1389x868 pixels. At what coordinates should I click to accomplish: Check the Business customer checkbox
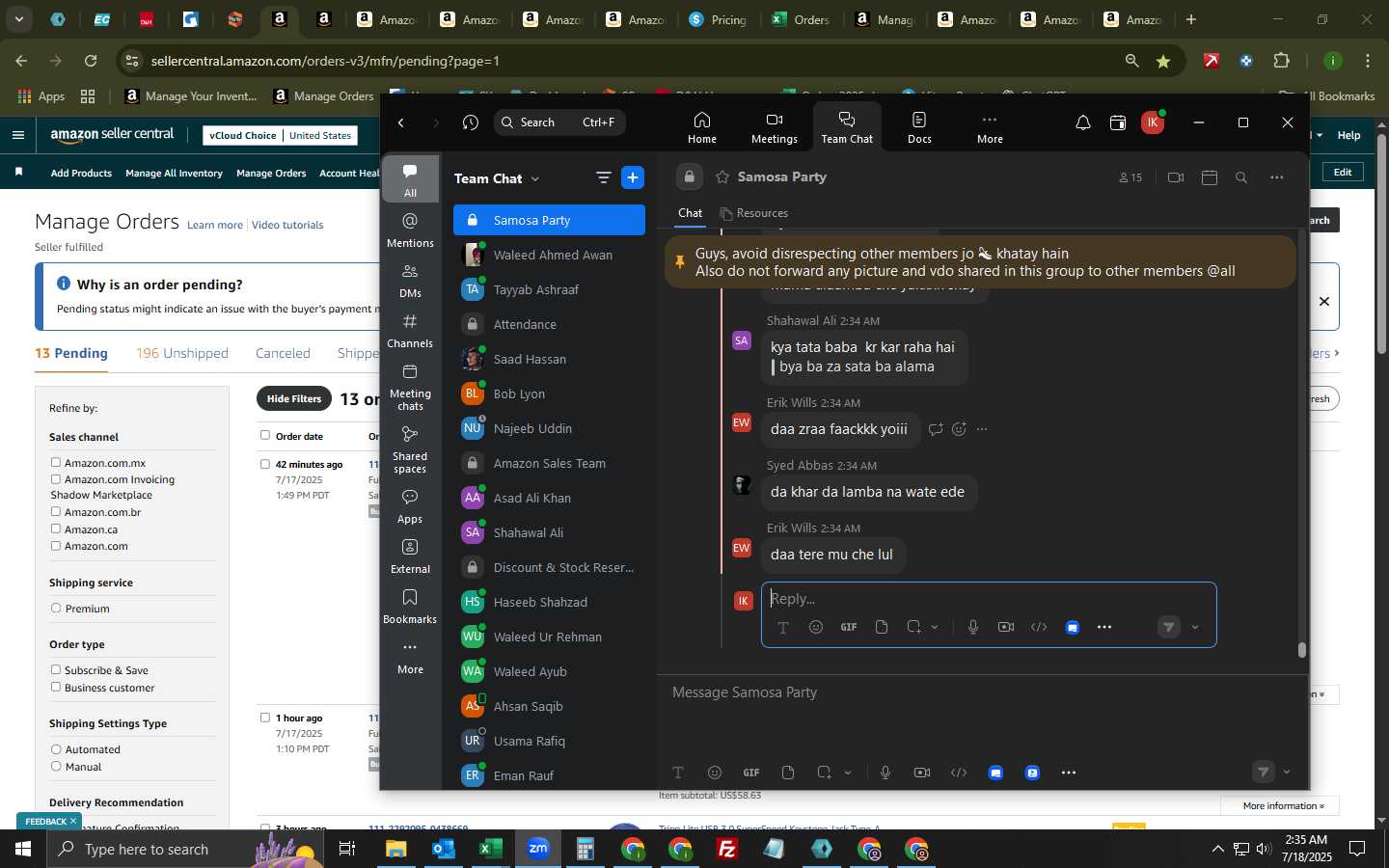56,688
